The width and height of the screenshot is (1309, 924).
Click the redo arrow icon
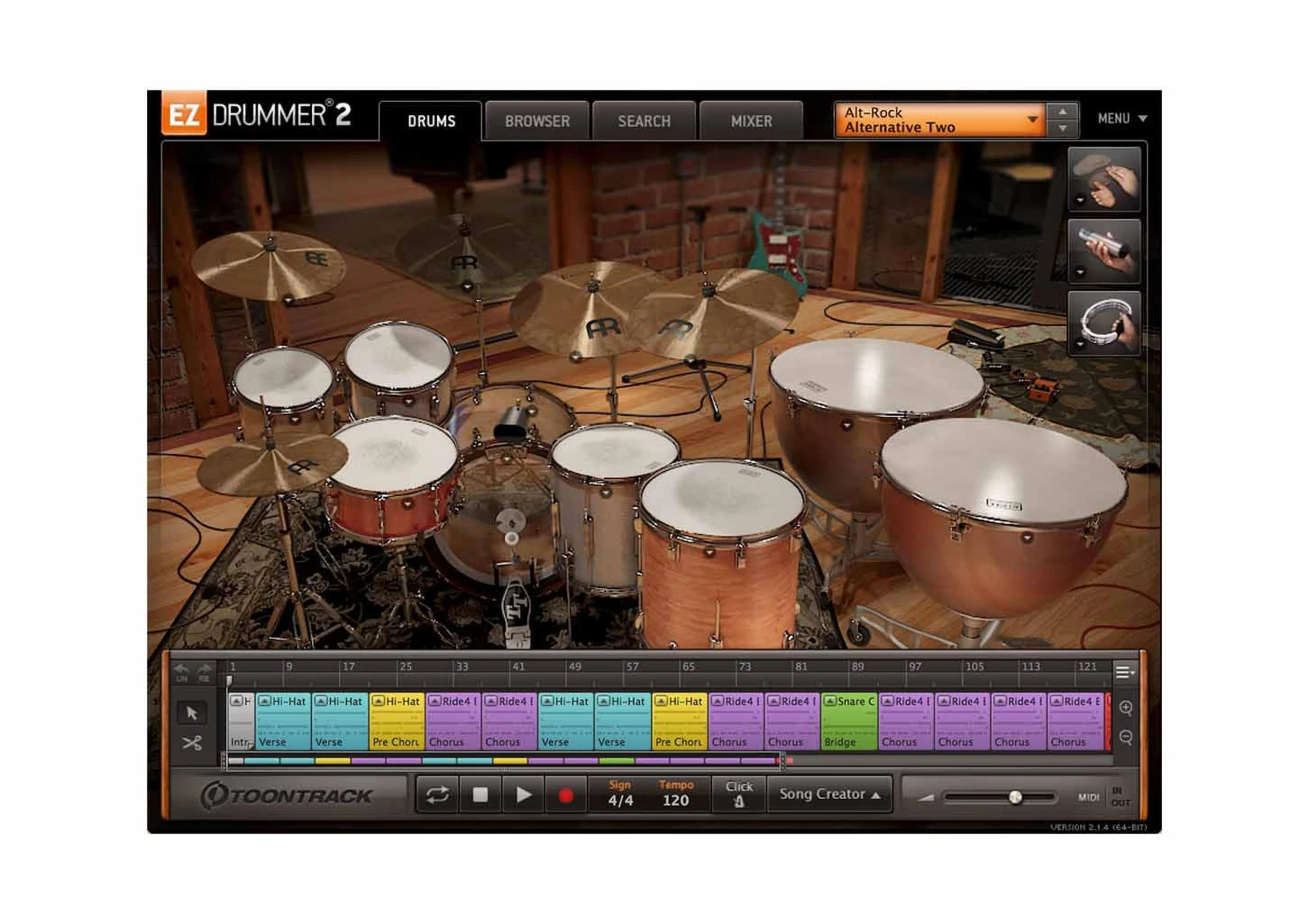204,670
